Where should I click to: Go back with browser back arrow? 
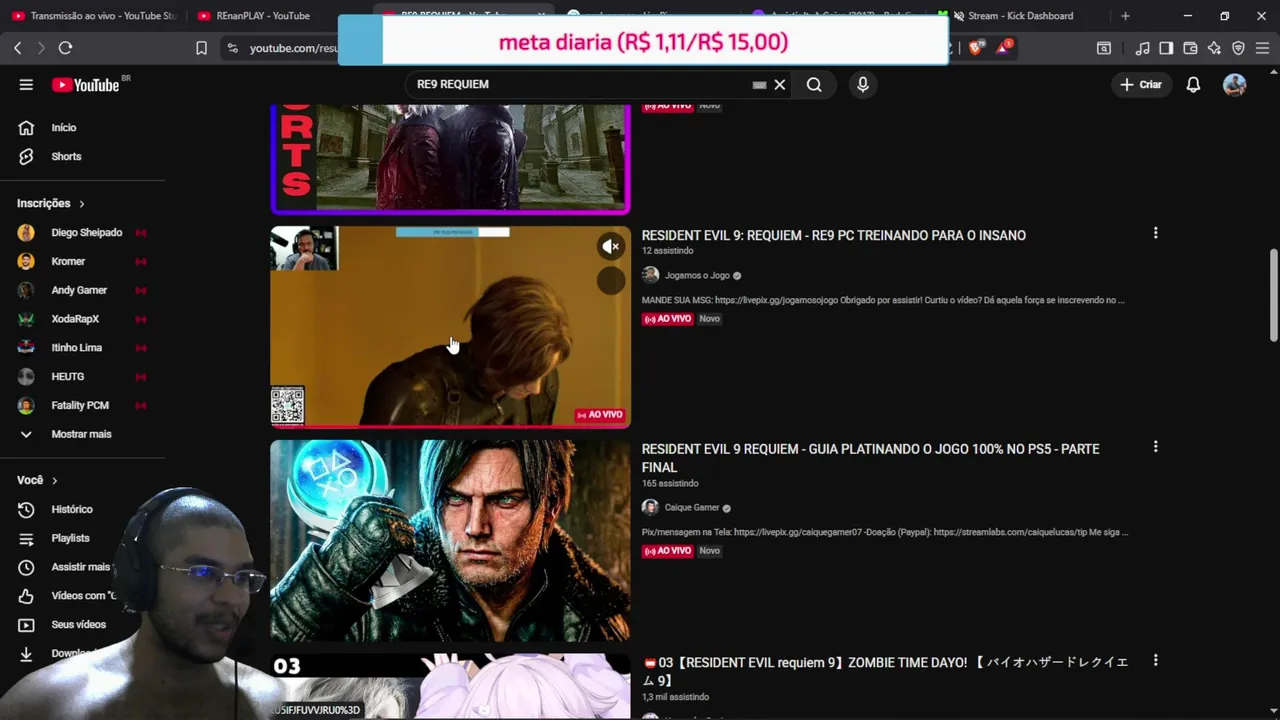tap(17, 48)
